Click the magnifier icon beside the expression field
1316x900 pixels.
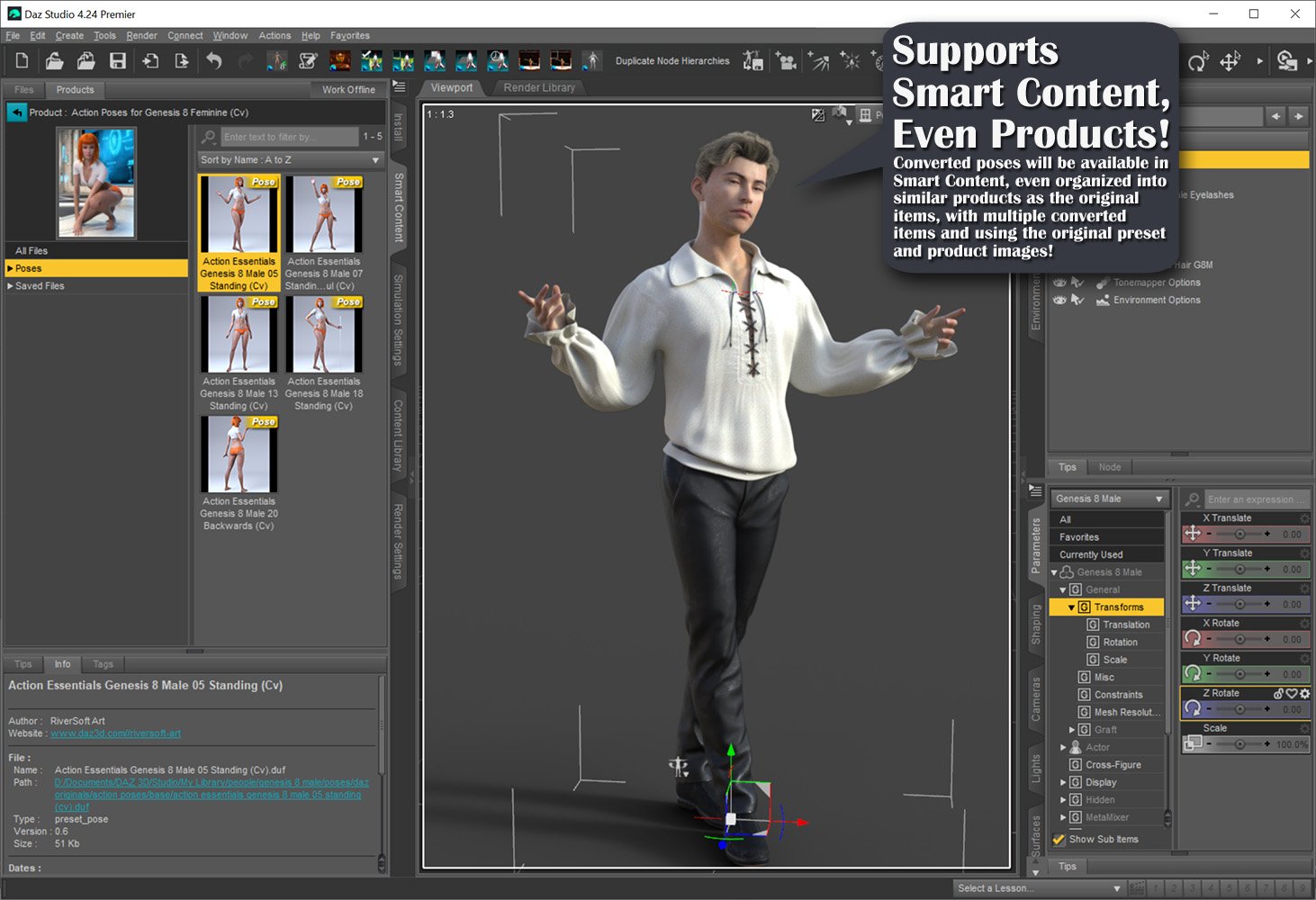[1190, 498]
